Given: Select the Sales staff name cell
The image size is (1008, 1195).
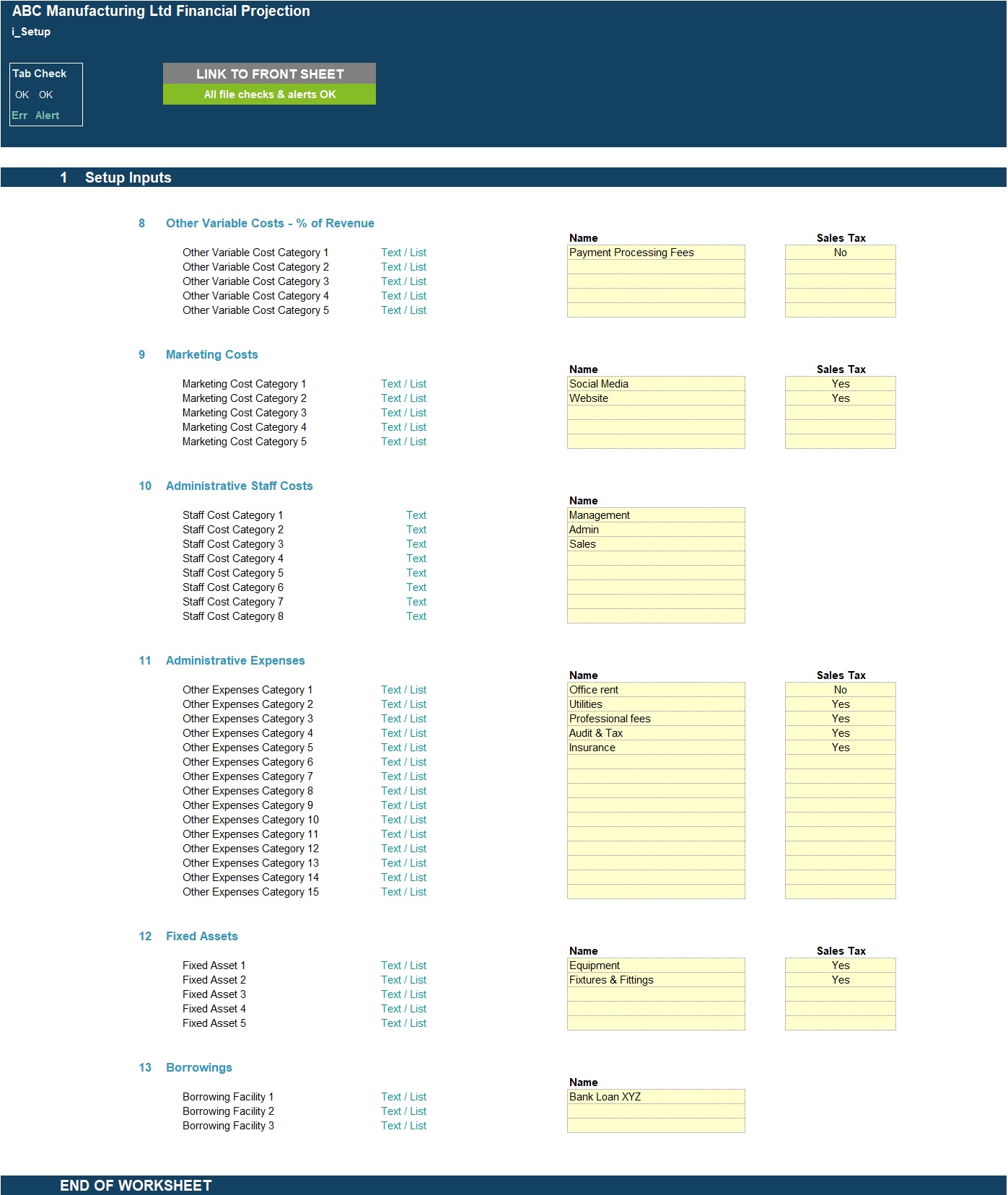Looking at the screenshot, I should [x=656, y=544].
